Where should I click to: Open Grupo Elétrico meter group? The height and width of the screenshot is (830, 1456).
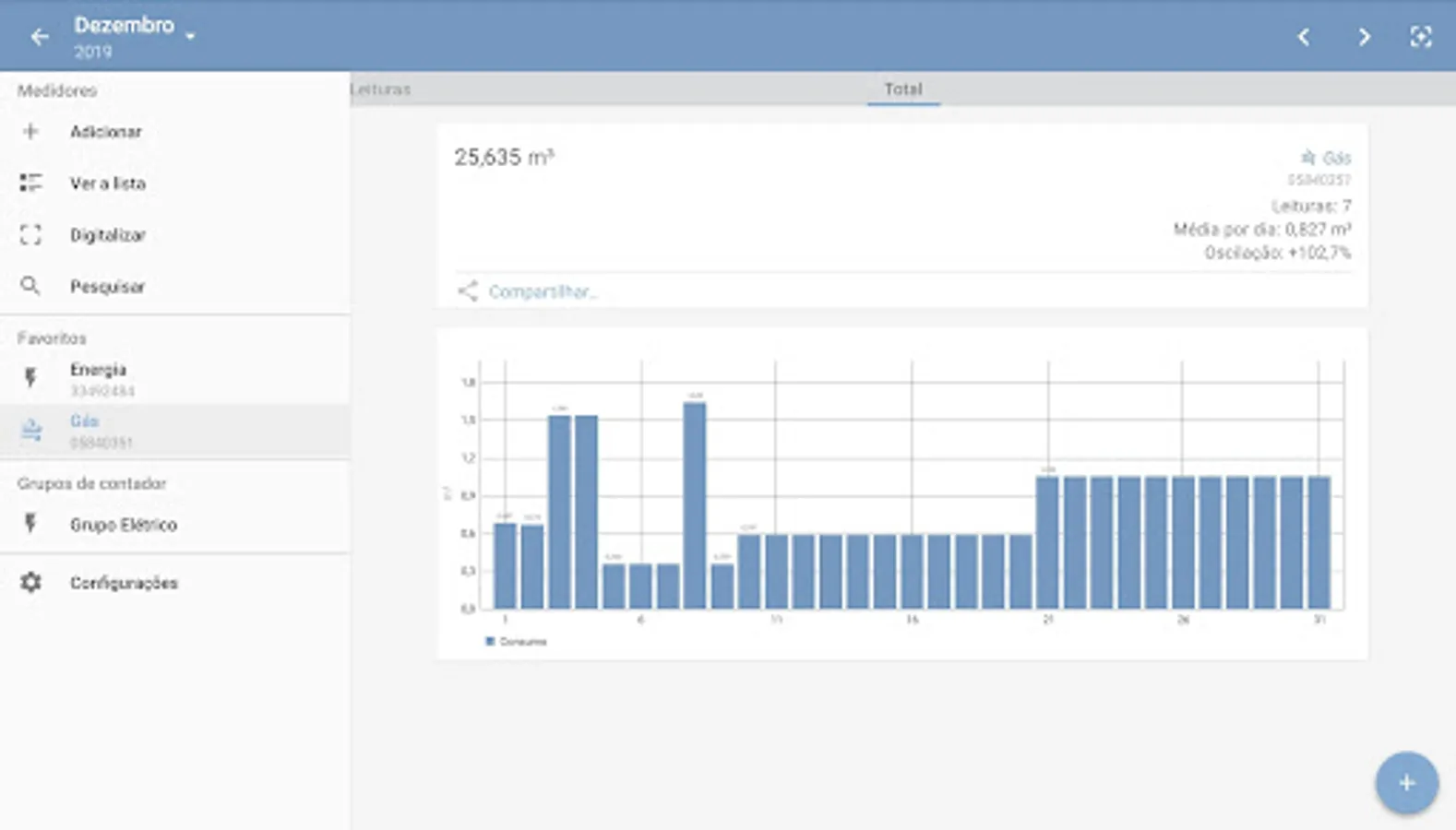click(x=175, y=525)
